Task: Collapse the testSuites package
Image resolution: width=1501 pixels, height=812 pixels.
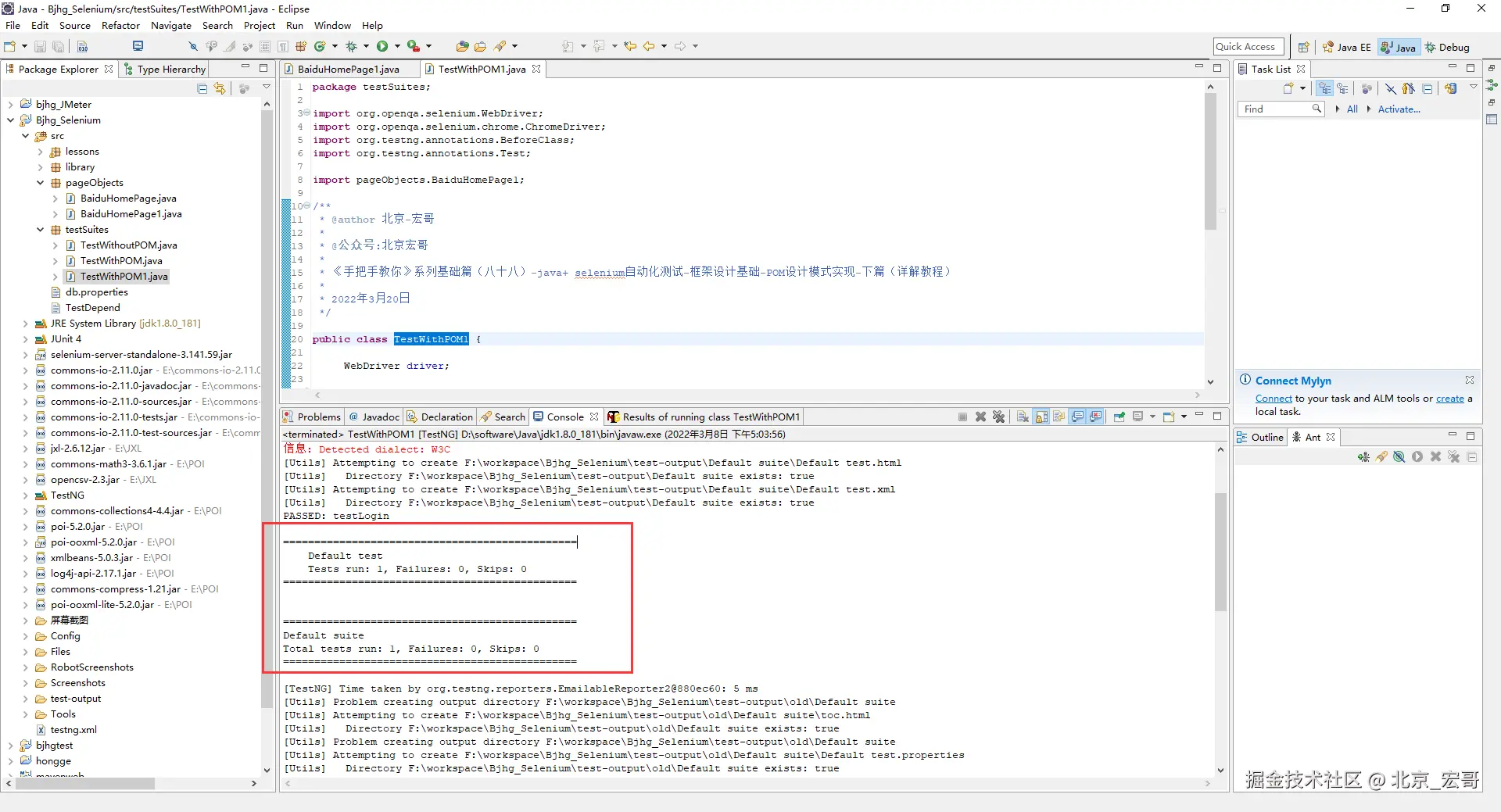Action: (x=41, y=230)
